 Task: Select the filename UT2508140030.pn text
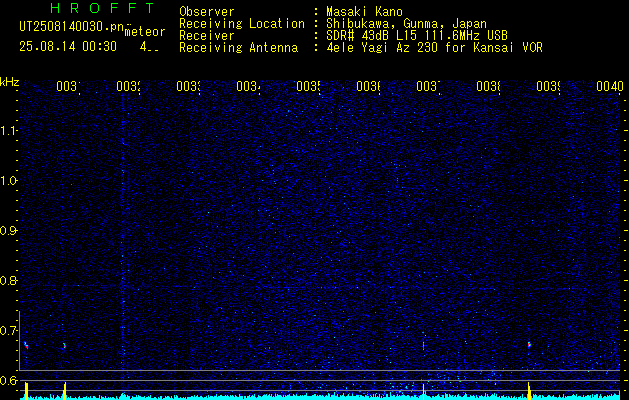pyautogui.click(x=71, y=27)
